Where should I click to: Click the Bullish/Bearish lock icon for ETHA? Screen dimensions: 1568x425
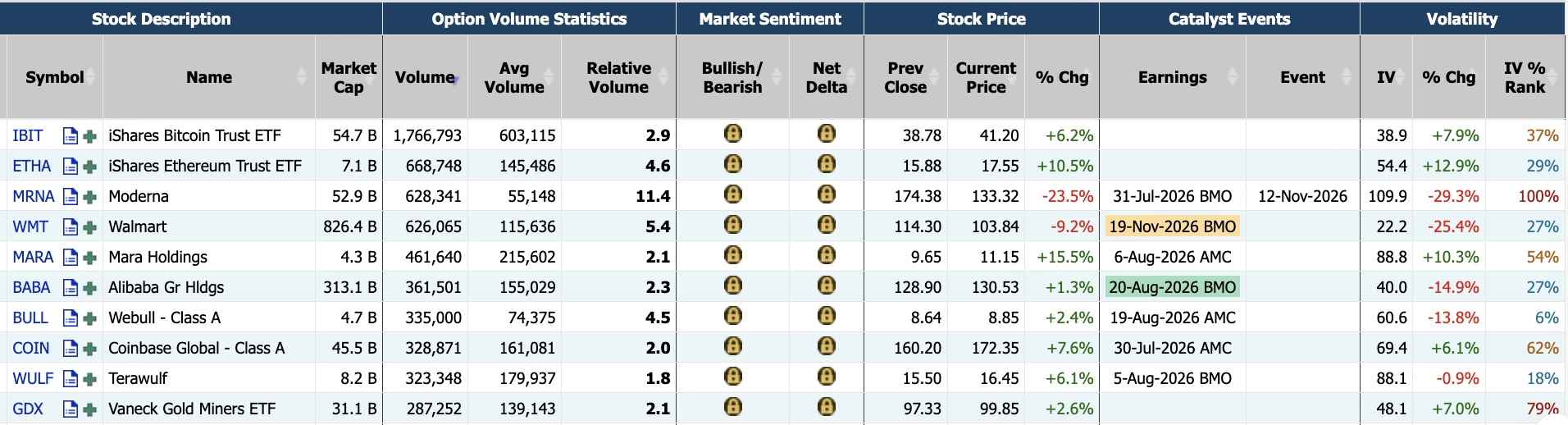coord(733,164)
